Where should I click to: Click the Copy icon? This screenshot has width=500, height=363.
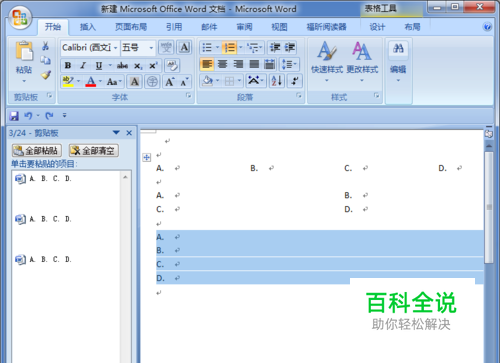(x=45, y=60)
